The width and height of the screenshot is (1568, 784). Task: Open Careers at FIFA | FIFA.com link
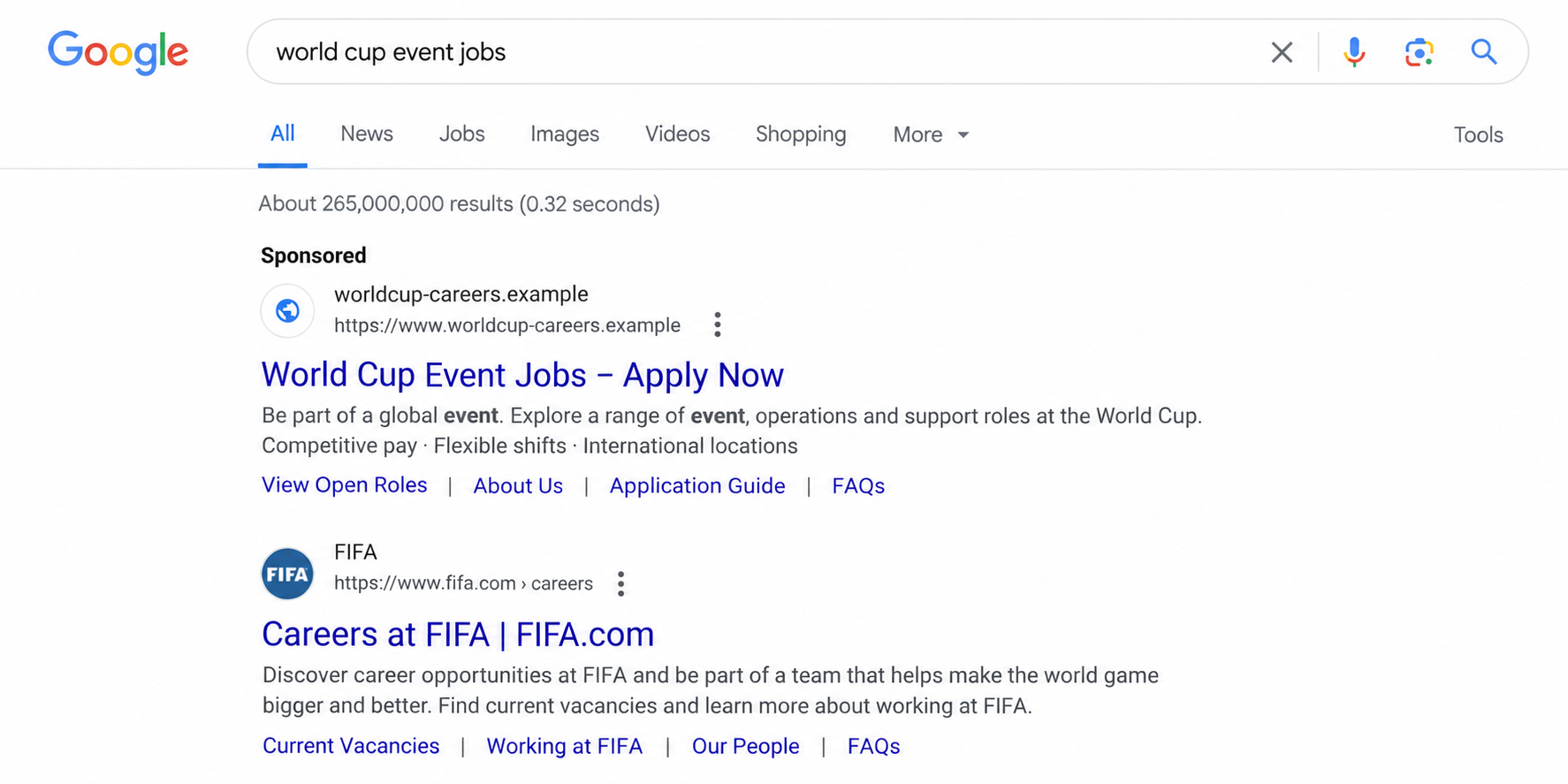click(x=458, y=634)
